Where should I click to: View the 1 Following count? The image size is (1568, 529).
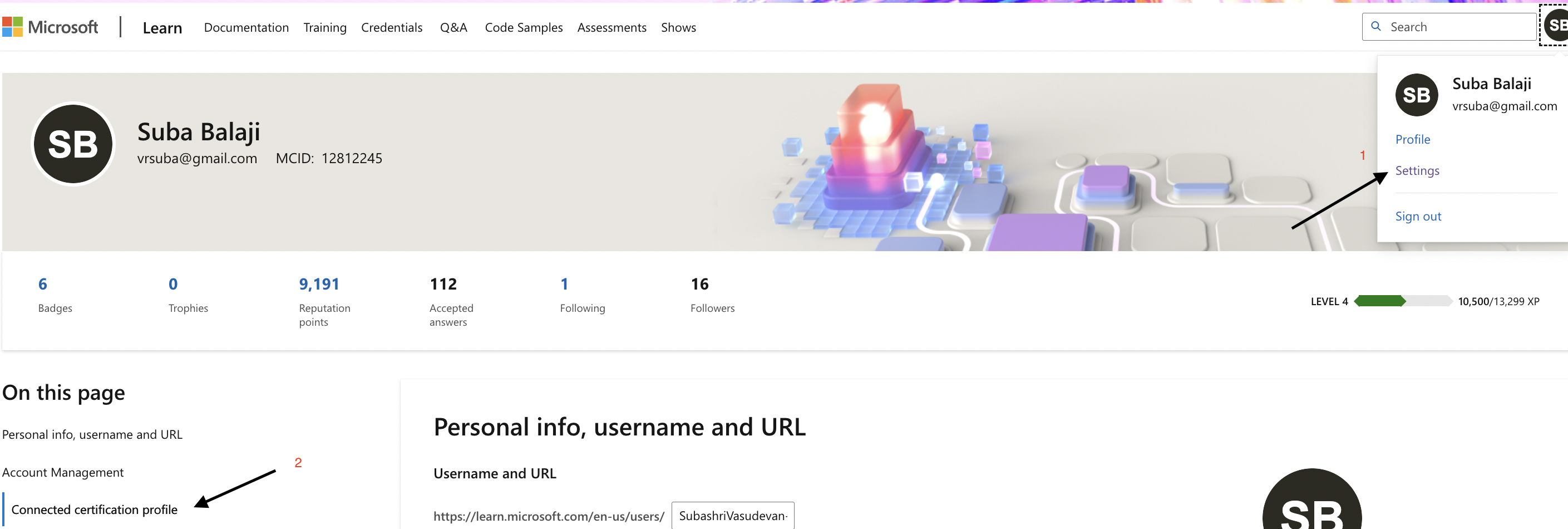[583, 295]
